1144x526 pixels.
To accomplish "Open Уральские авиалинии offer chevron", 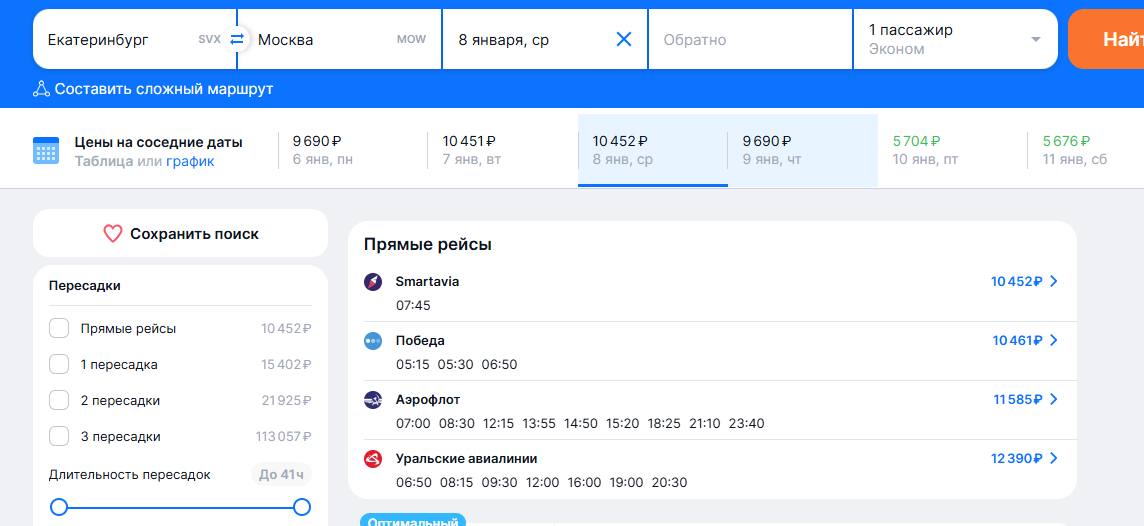I will (x=1054, y=459).
